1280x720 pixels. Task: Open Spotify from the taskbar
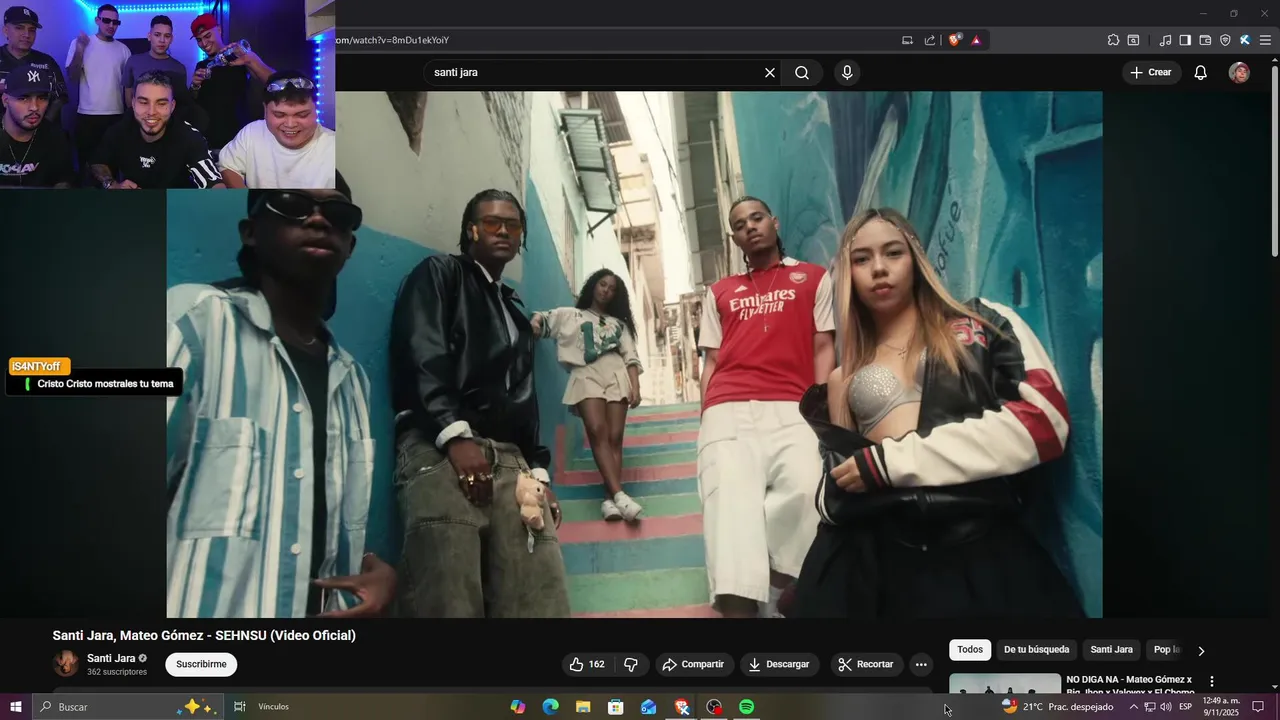pos(746,707)
